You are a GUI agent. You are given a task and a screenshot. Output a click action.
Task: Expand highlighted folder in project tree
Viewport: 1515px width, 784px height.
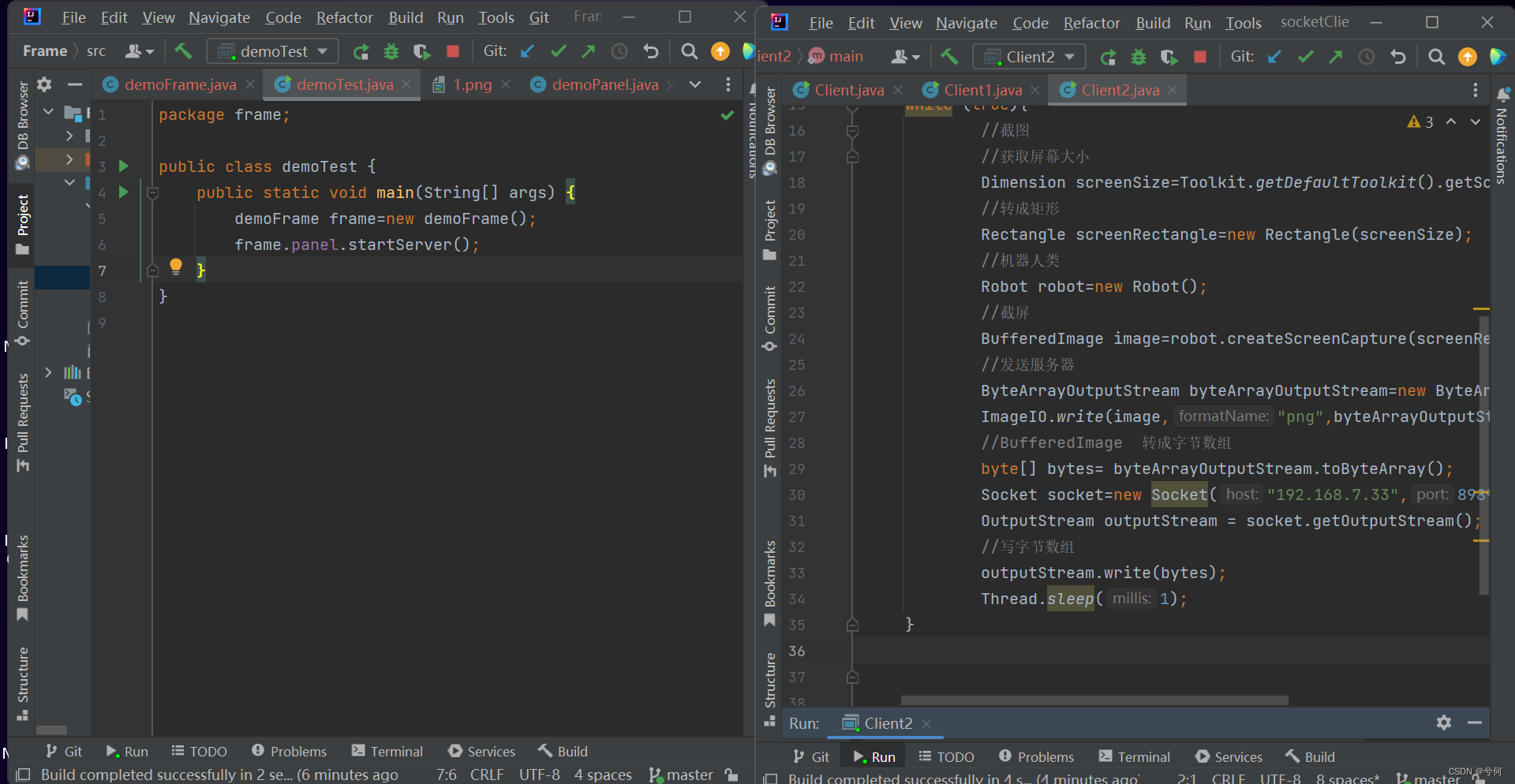[69, 159]
